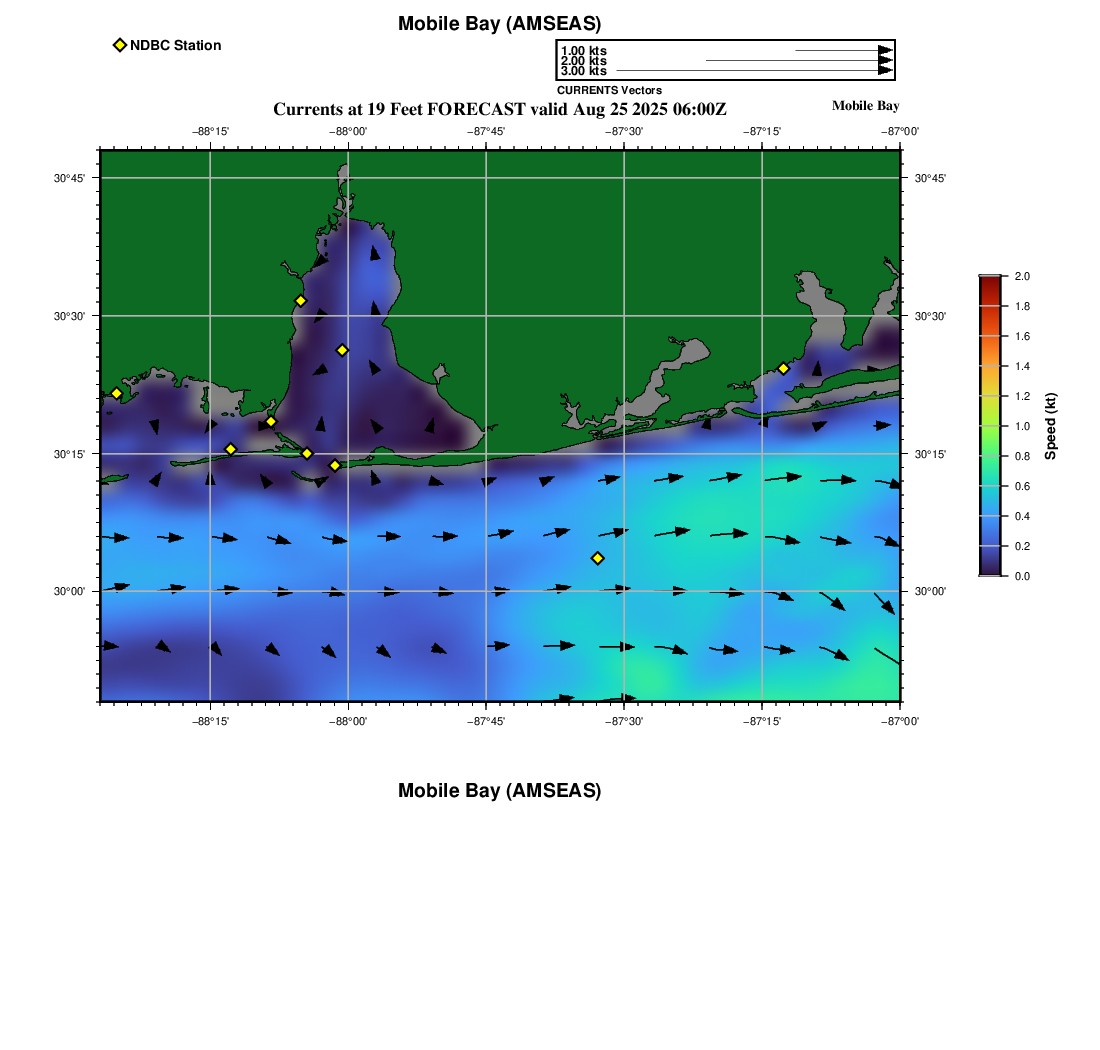Screen dimensions: 1100x1050
Task: Click the CURRENTS Vectors caption
Action: click(610, 90)
